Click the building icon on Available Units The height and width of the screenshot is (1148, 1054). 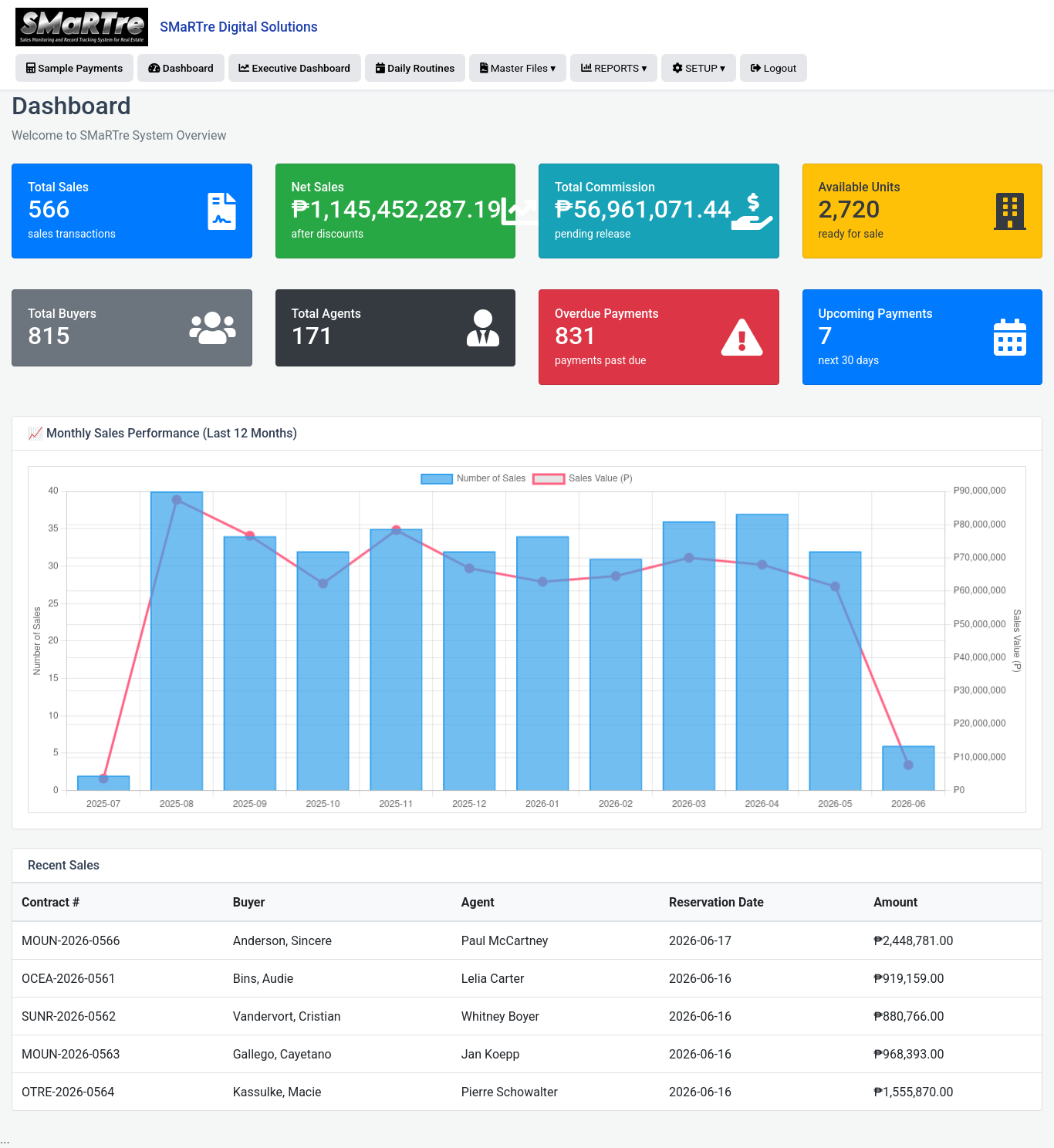click(x=1010, y=211)
